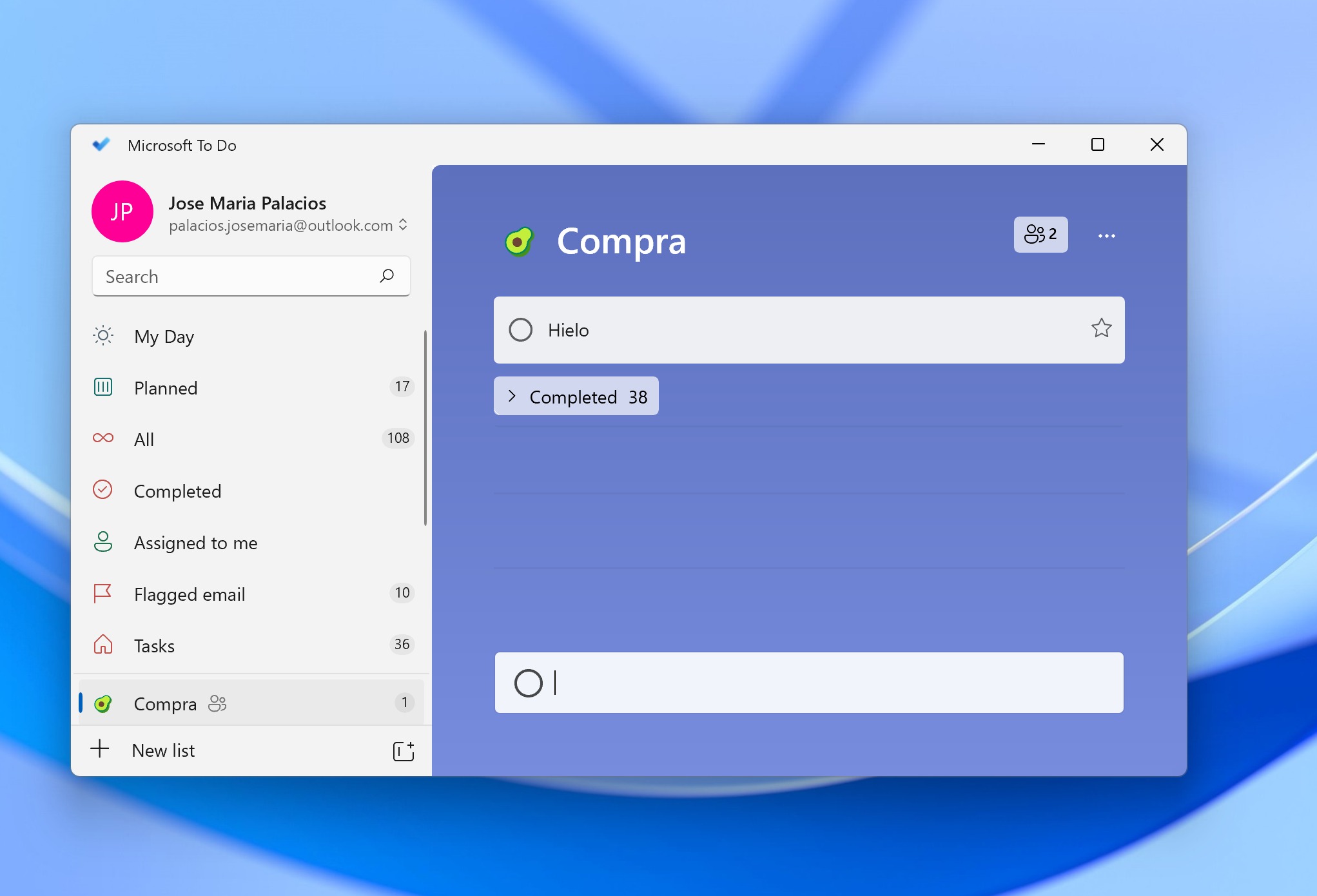This screenshot has height=896, width=1317.
Task: Click the palacios.josemaria@outlook.com email text
Action: click(x=281, y=226)
